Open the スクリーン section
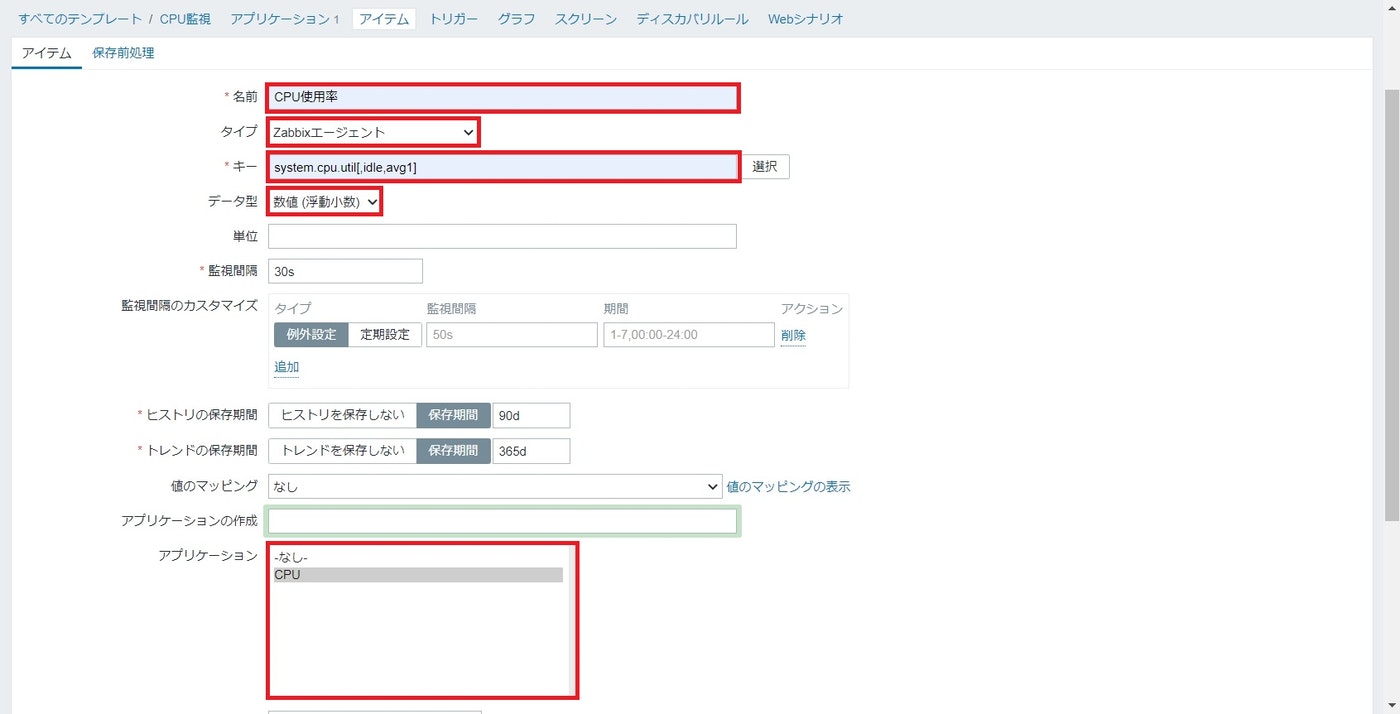The width and height of the screenshot is (1400, 714). [585, 18]
